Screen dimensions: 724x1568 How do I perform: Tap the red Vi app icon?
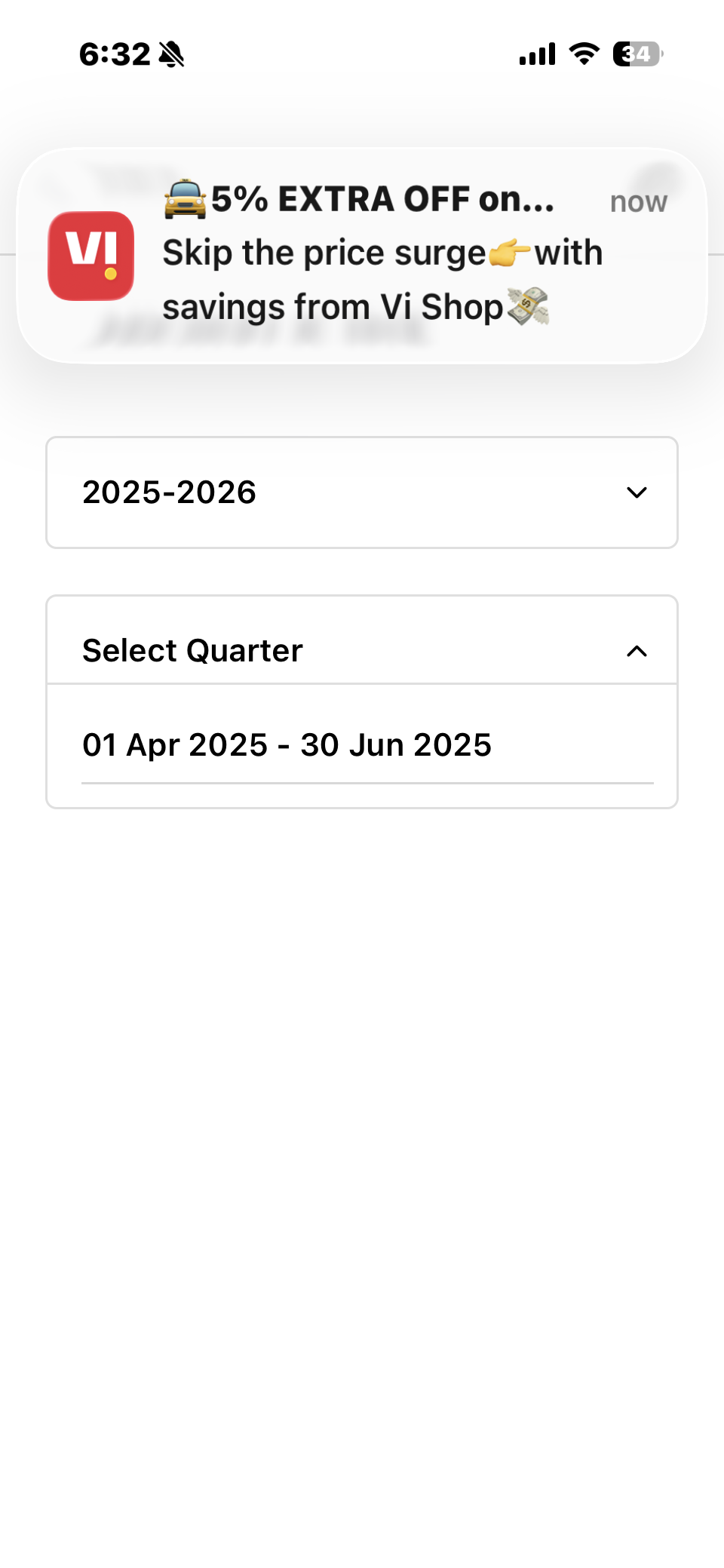coord(91,256)
